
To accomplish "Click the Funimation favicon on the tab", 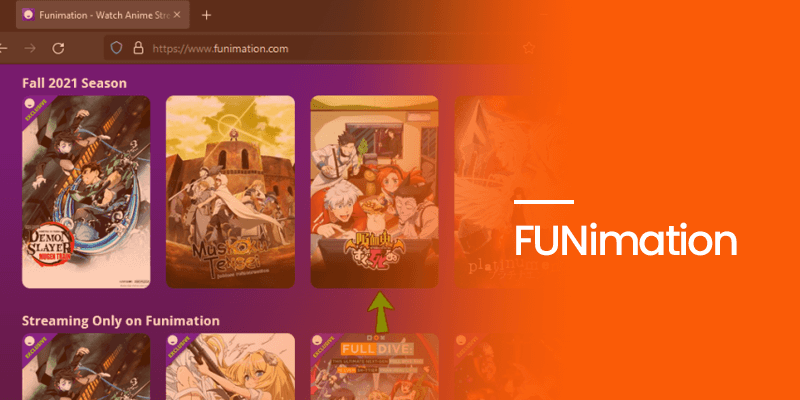I will (29, 15).
